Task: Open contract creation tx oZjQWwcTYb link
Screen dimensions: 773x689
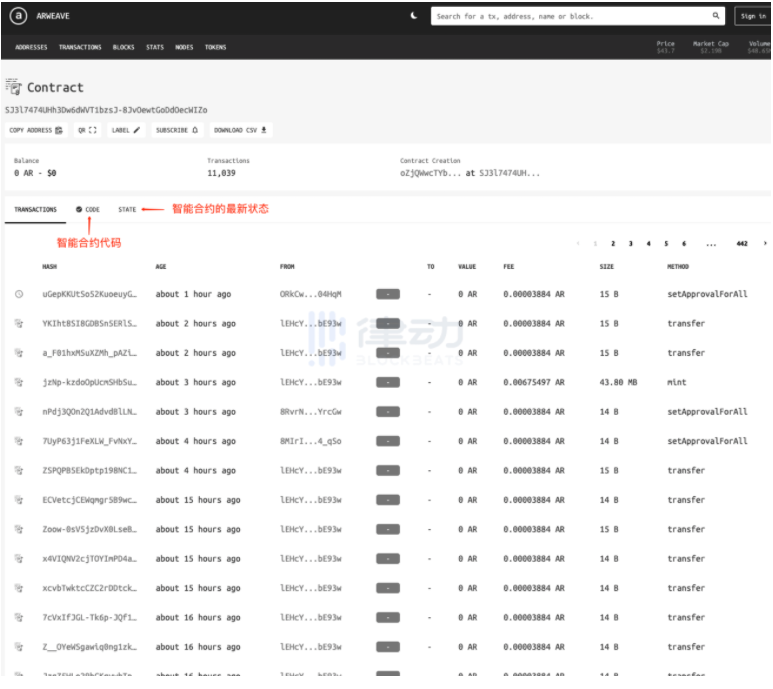Action: pyautogui.click(x=423, y=173)
